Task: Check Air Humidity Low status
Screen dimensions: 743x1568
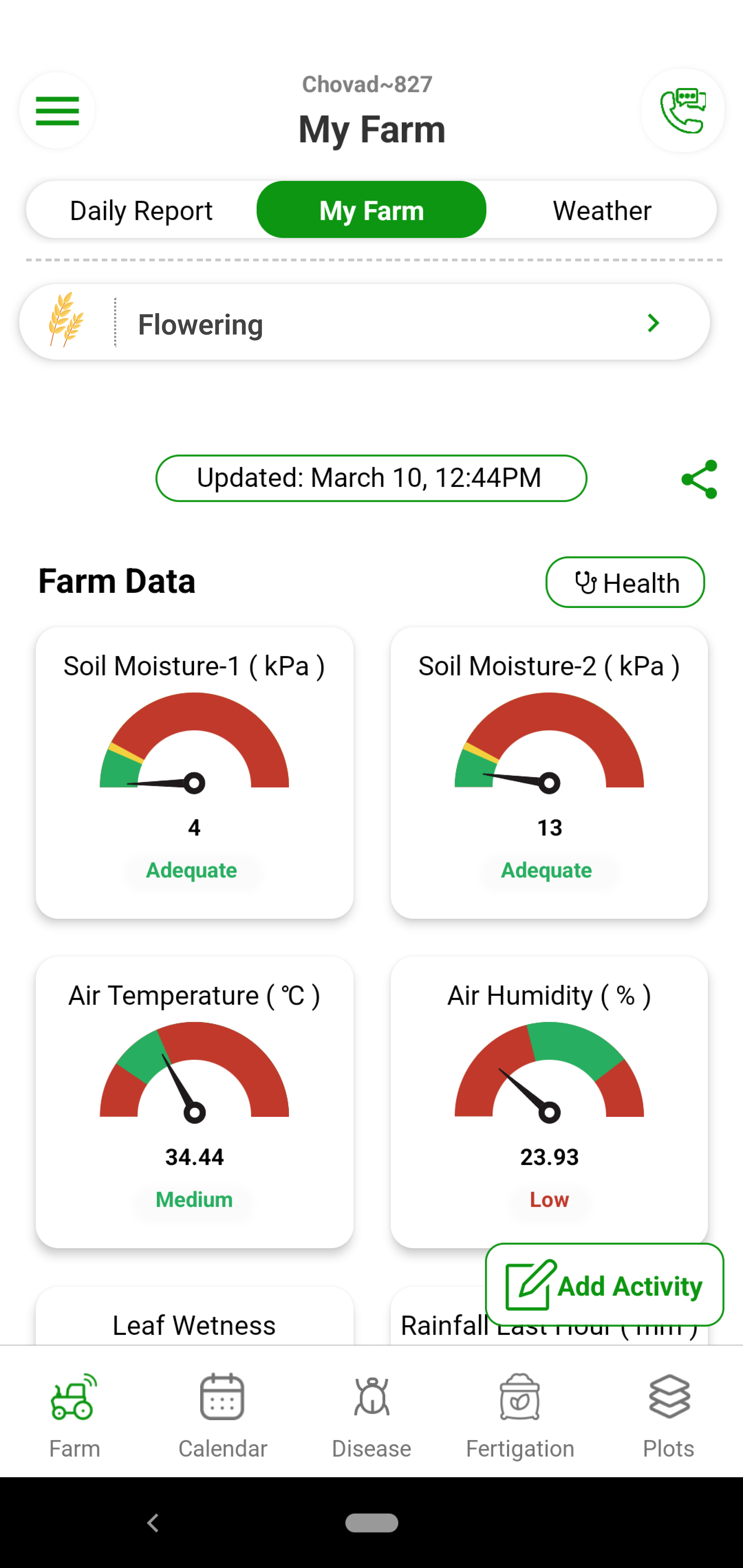Action: tap(549, 1199)
